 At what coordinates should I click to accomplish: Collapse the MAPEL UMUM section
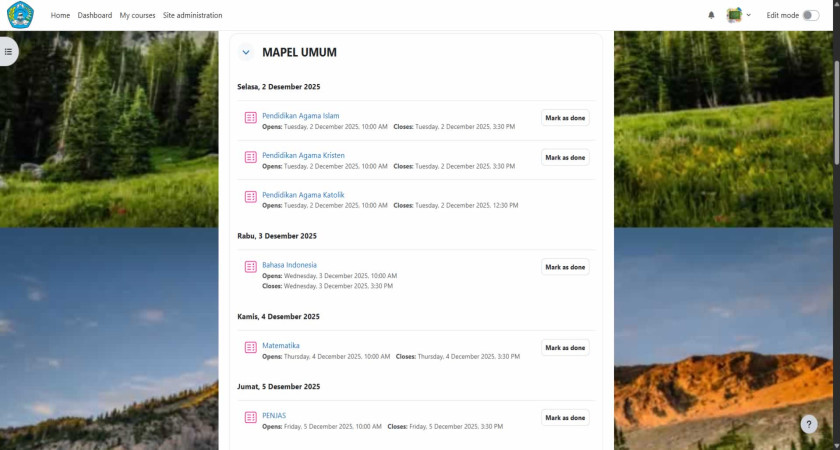point(246,53)
